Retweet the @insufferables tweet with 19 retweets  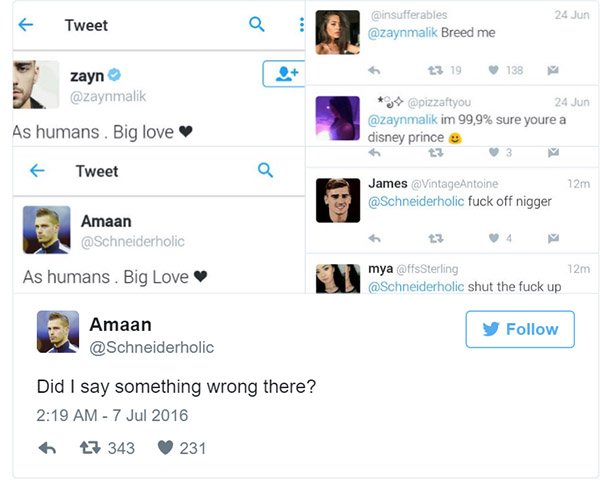pos(436,71)
